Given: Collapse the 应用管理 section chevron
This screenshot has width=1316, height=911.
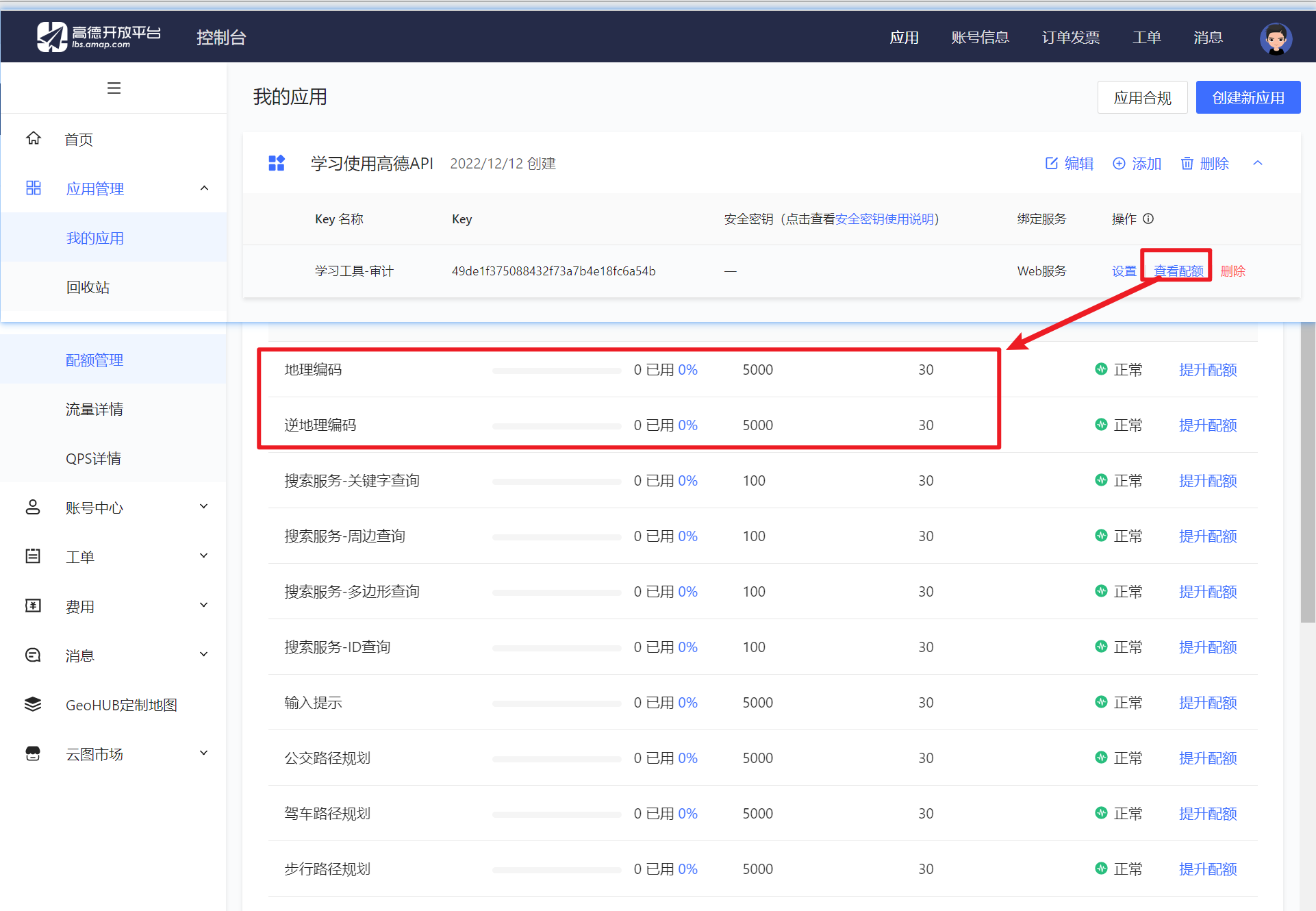Looking at the screenshot, I should click(203, 188).
